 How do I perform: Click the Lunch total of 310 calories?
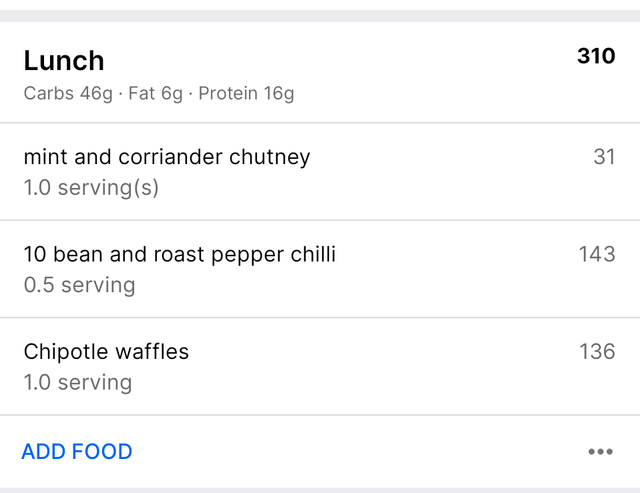[x=596, y=56]
